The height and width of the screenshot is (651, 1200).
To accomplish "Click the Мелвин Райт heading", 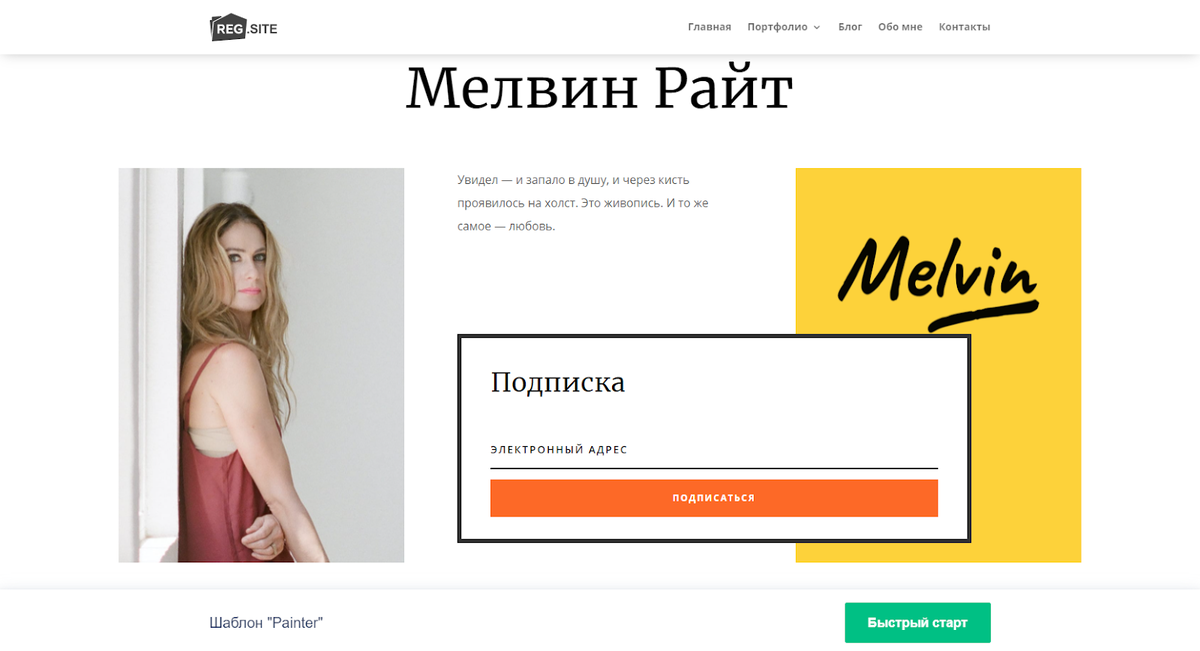I will (x=599, y=88).
